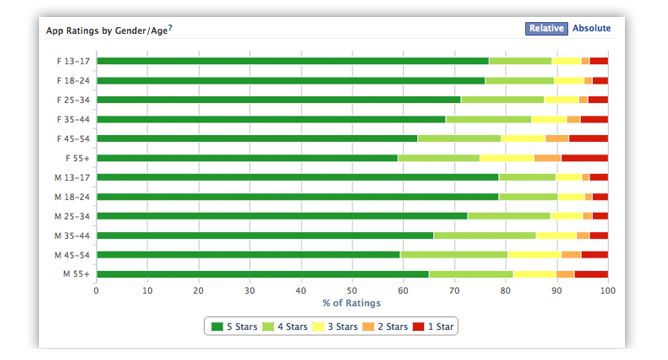The image size is (668, 360).
Task: Click the M 18-24 green five-star bar
Action: coord(297,197)
